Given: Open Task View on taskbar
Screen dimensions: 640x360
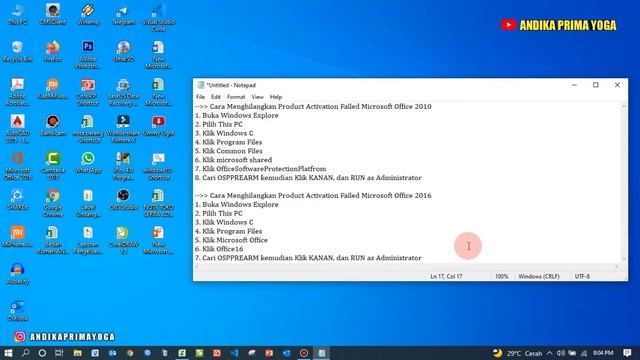Looking at the screenshot, I should pos(59,353).
